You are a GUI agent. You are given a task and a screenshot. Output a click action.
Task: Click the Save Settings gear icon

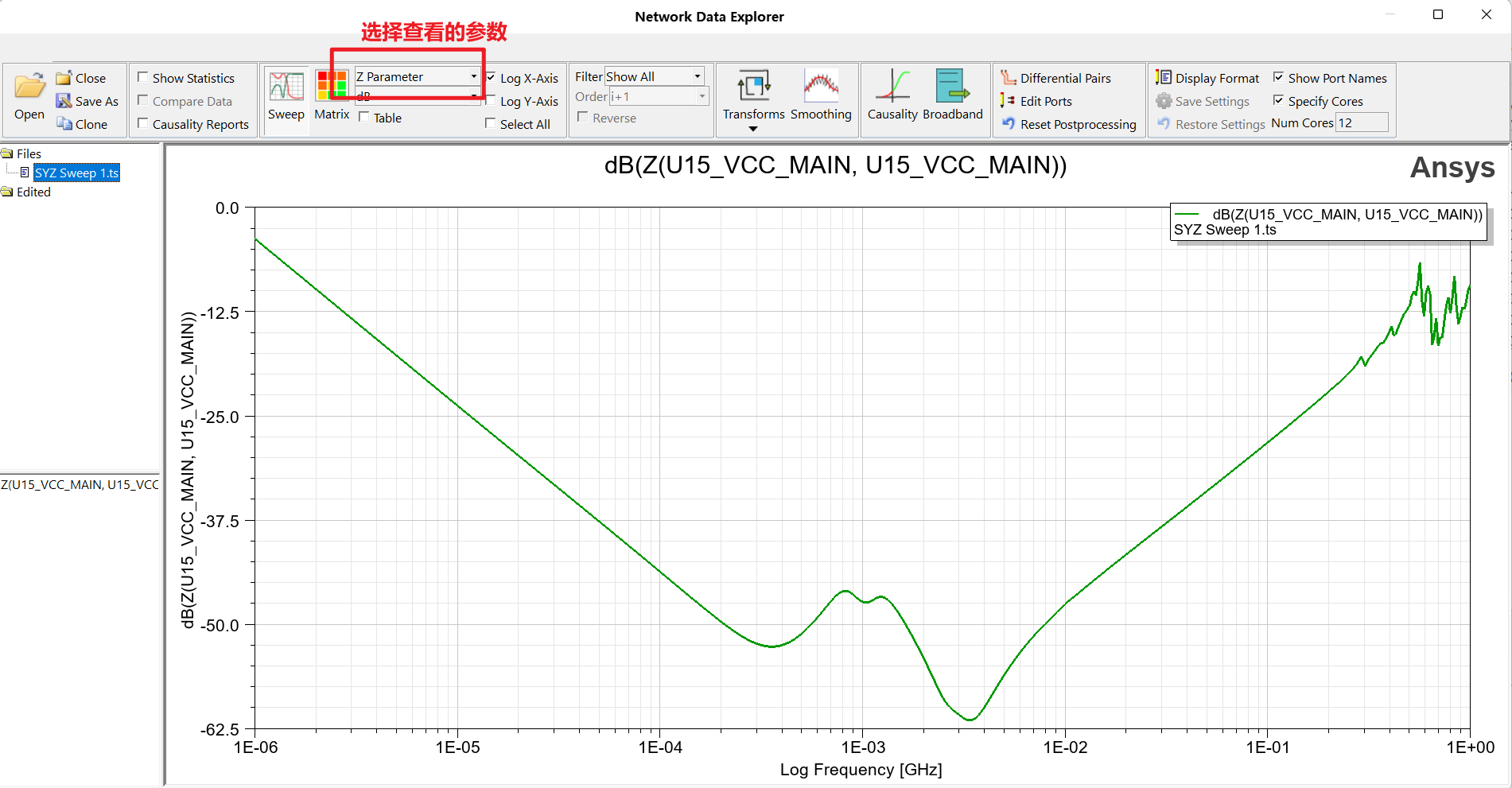click(x=1164, y=101)
